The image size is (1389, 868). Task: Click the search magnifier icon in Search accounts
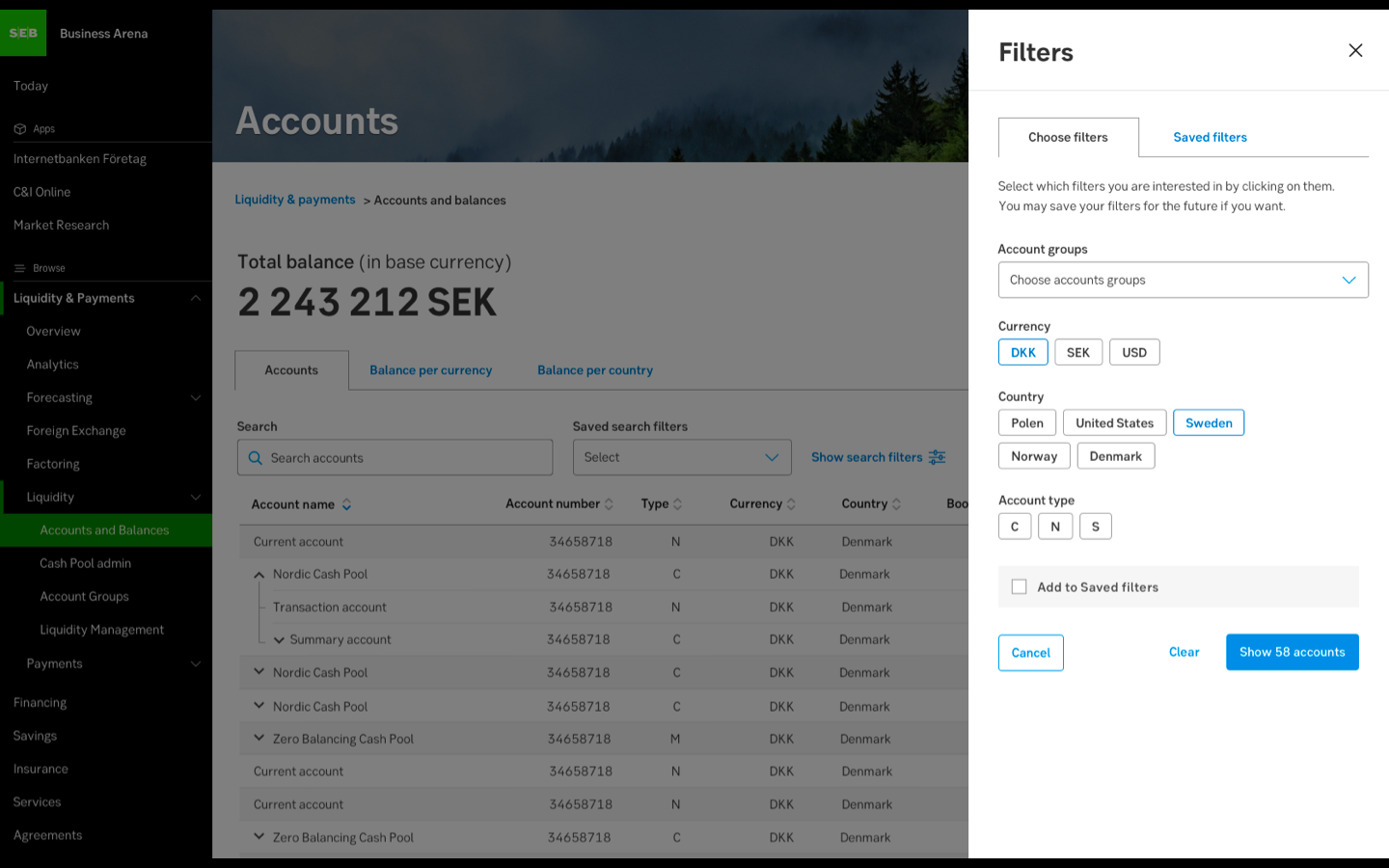coord(256,458)
